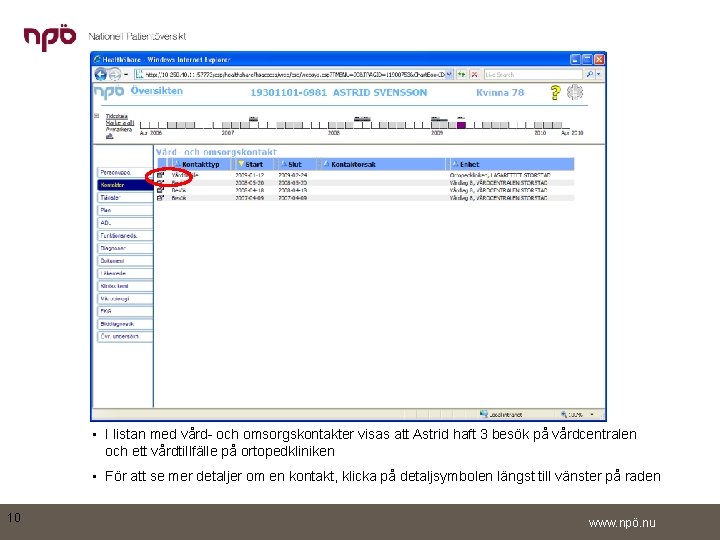Click the sort icon in the Slut header

pyautogui.click(x=284, y=164)
